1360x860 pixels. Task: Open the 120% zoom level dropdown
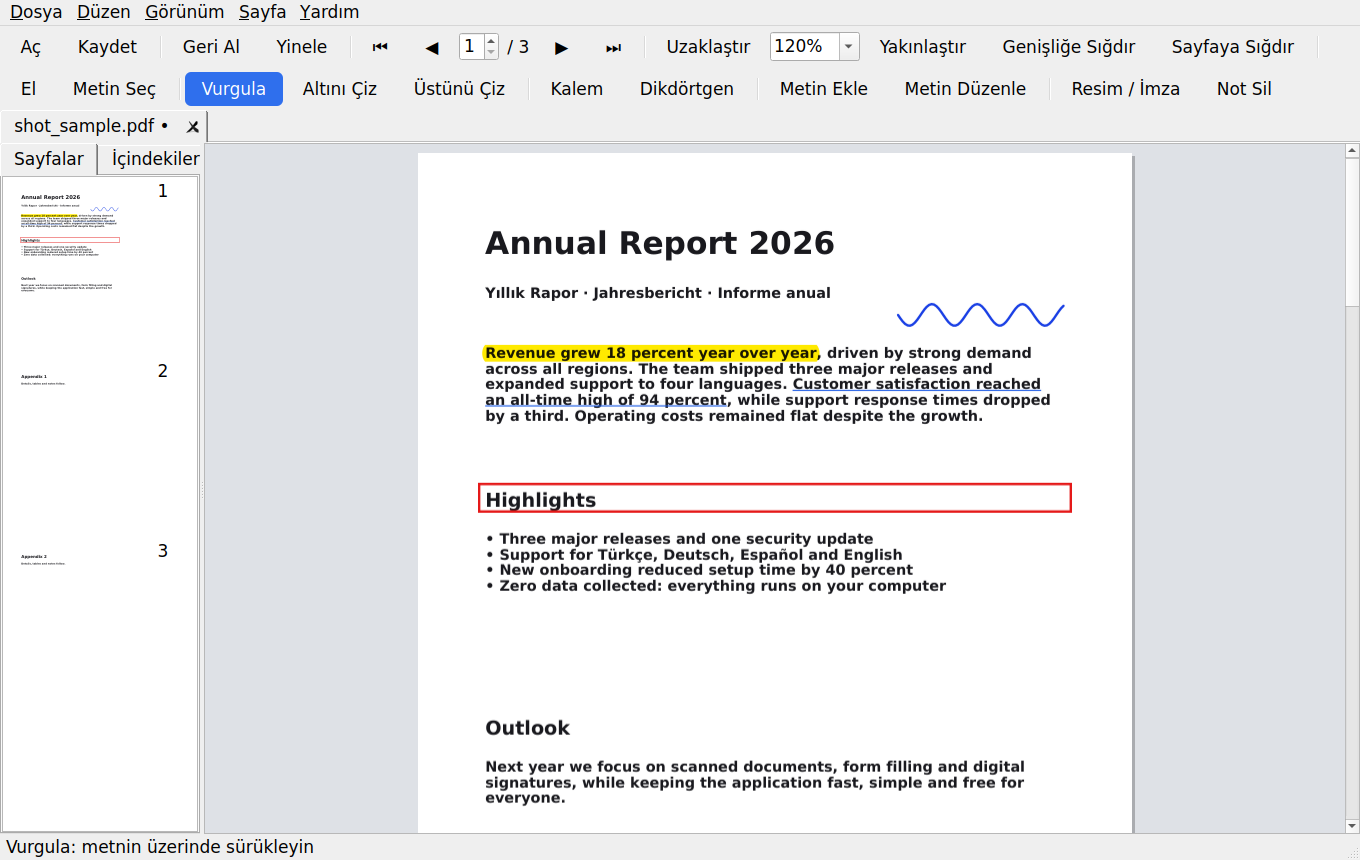point(849,47)
